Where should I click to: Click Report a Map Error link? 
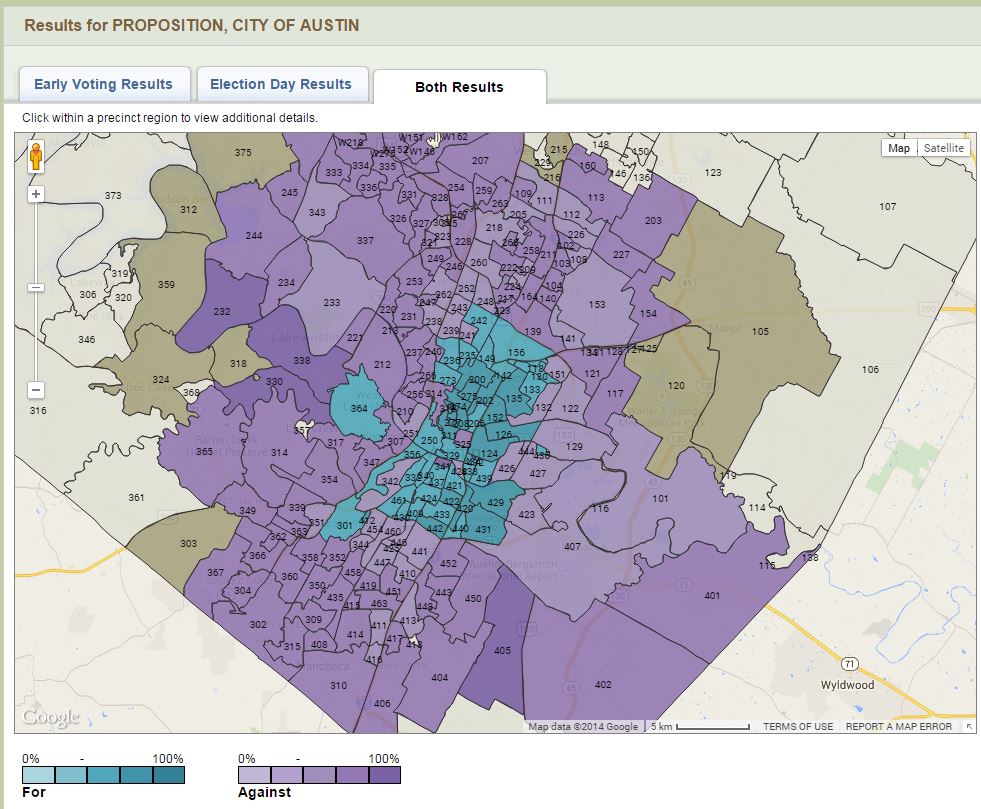(x=899, y=727)
